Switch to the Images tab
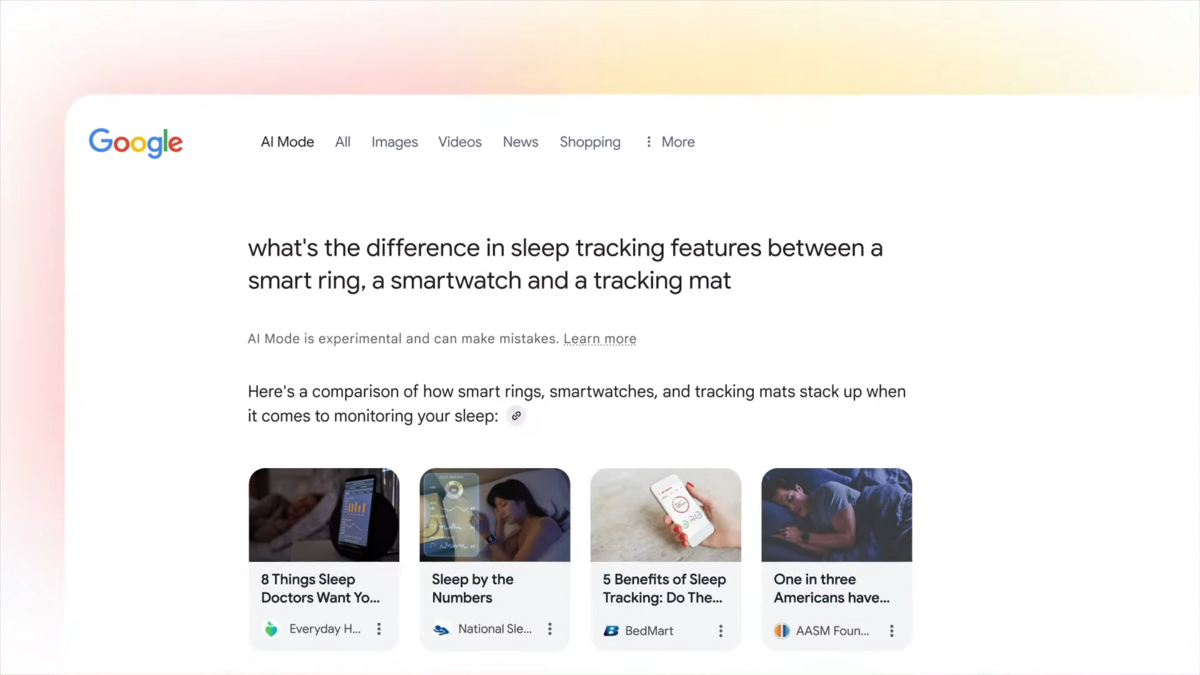 pos(394,141)
